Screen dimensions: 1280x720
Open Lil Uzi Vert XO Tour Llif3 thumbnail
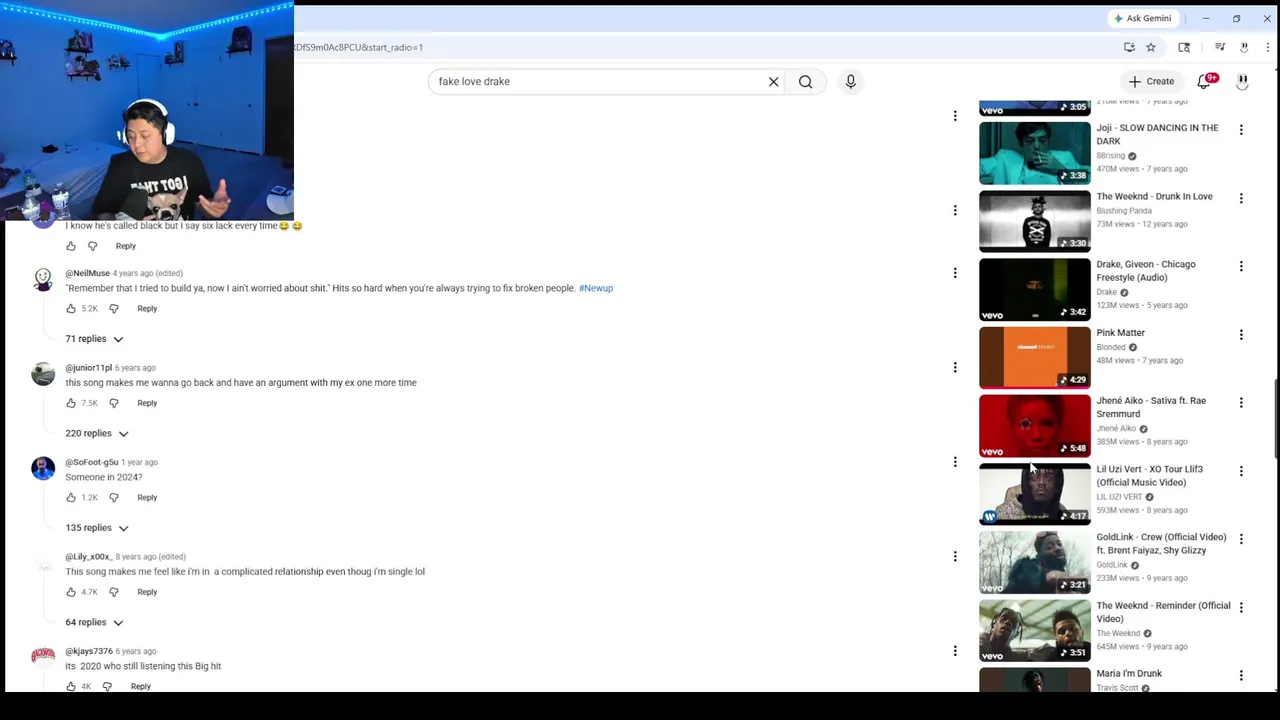(1035, 494)
